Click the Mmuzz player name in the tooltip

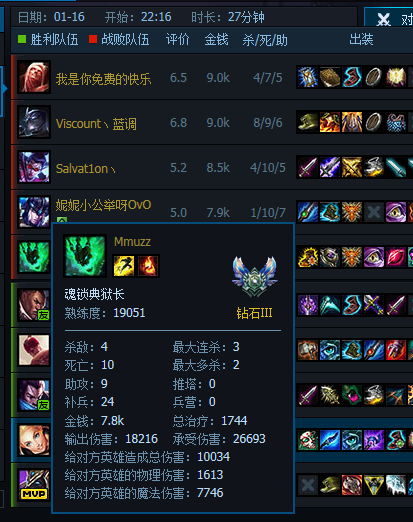[x=132, y=242]
